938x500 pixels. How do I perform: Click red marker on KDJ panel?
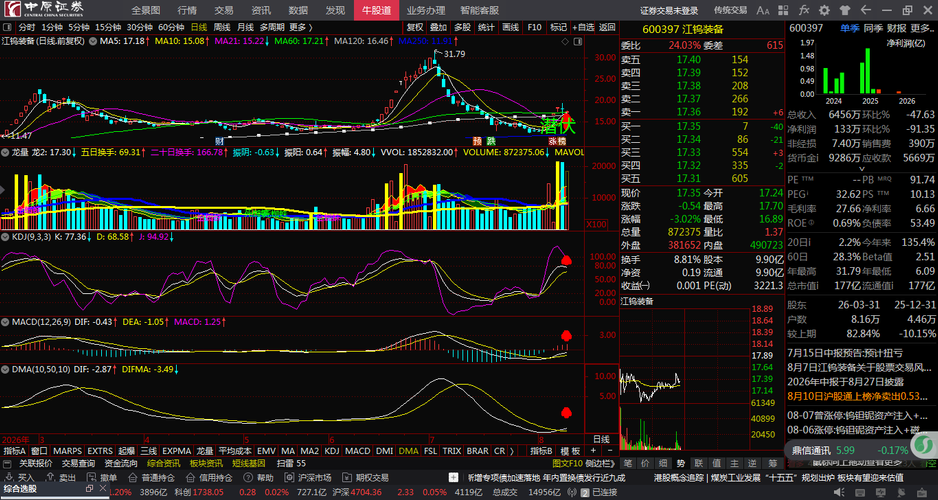(x=566, y=260)
